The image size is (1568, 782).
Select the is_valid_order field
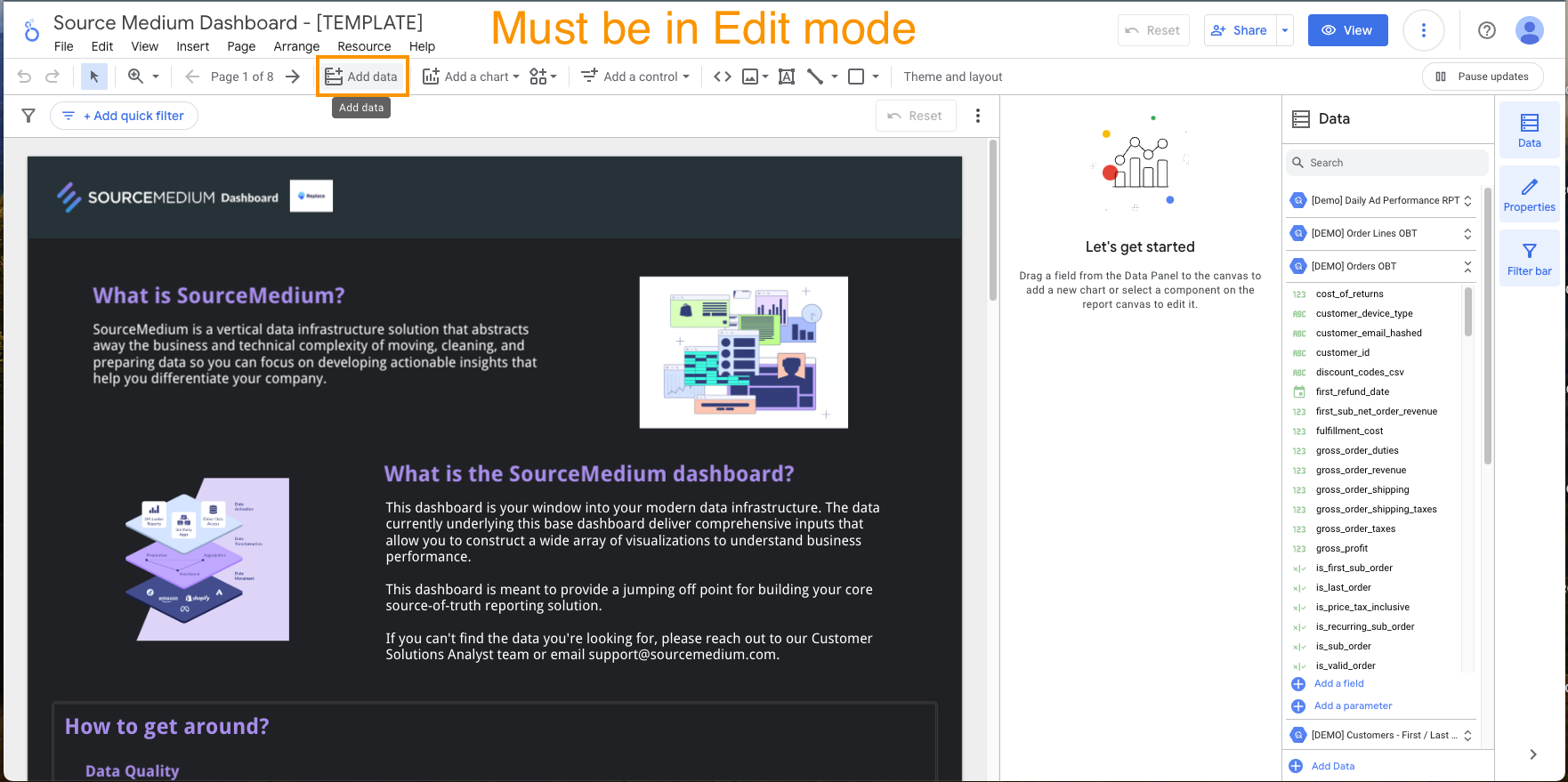click(1346, 665)
